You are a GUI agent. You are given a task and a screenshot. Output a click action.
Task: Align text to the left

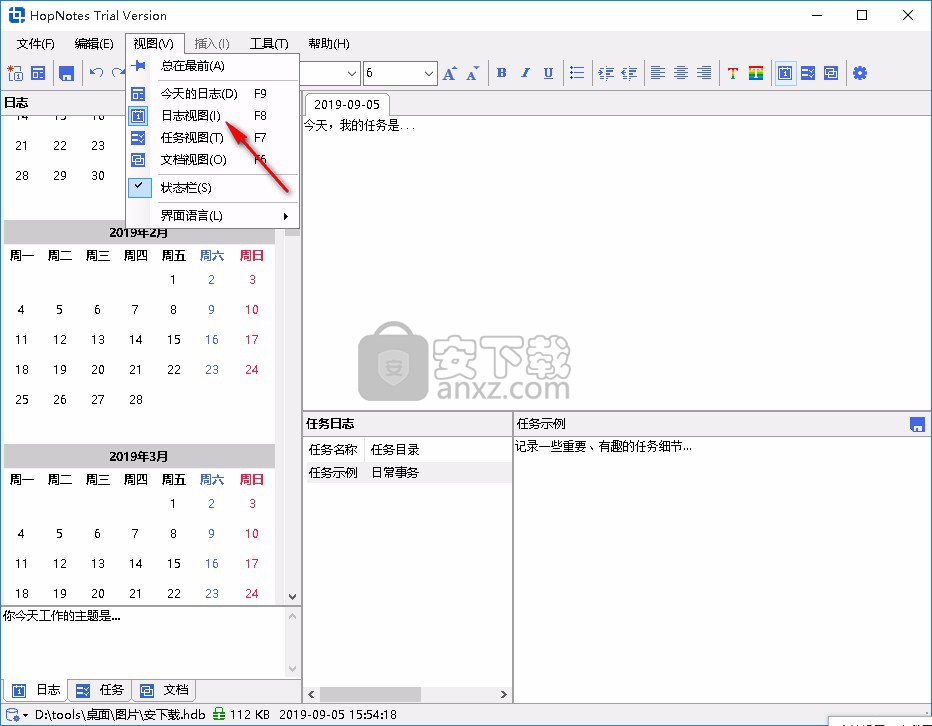point(657,73)
